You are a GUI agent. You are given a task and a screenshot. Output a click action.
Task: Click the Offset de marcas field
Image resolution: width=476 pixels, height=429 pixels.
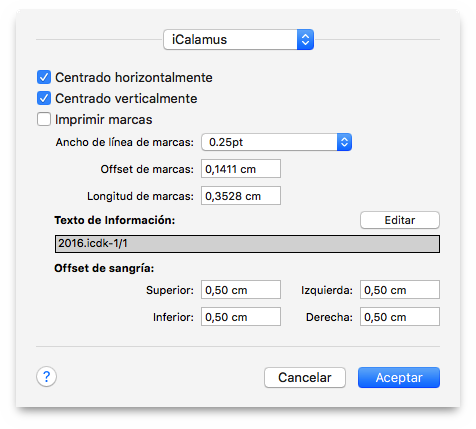coord(241,169)
